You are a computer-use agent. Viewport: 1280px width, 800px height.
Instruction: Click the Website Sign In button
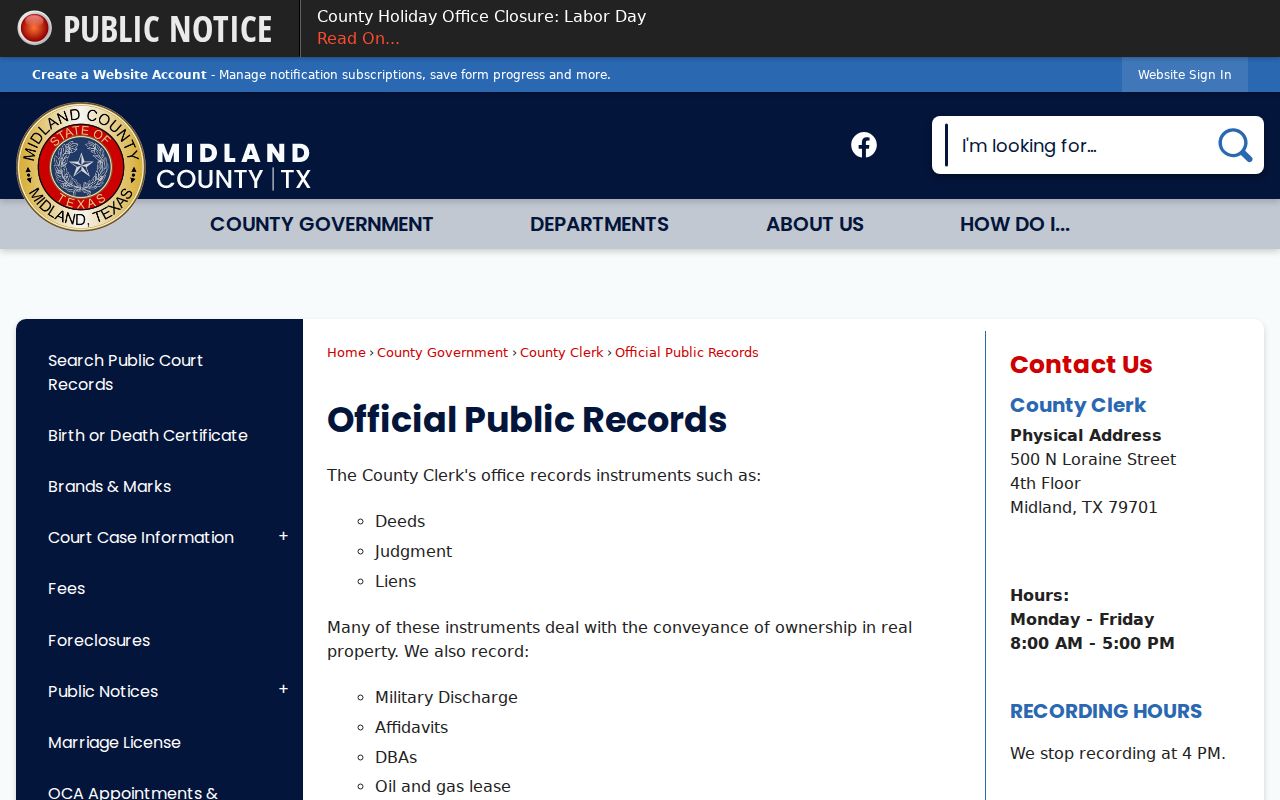click(1184, 75)
